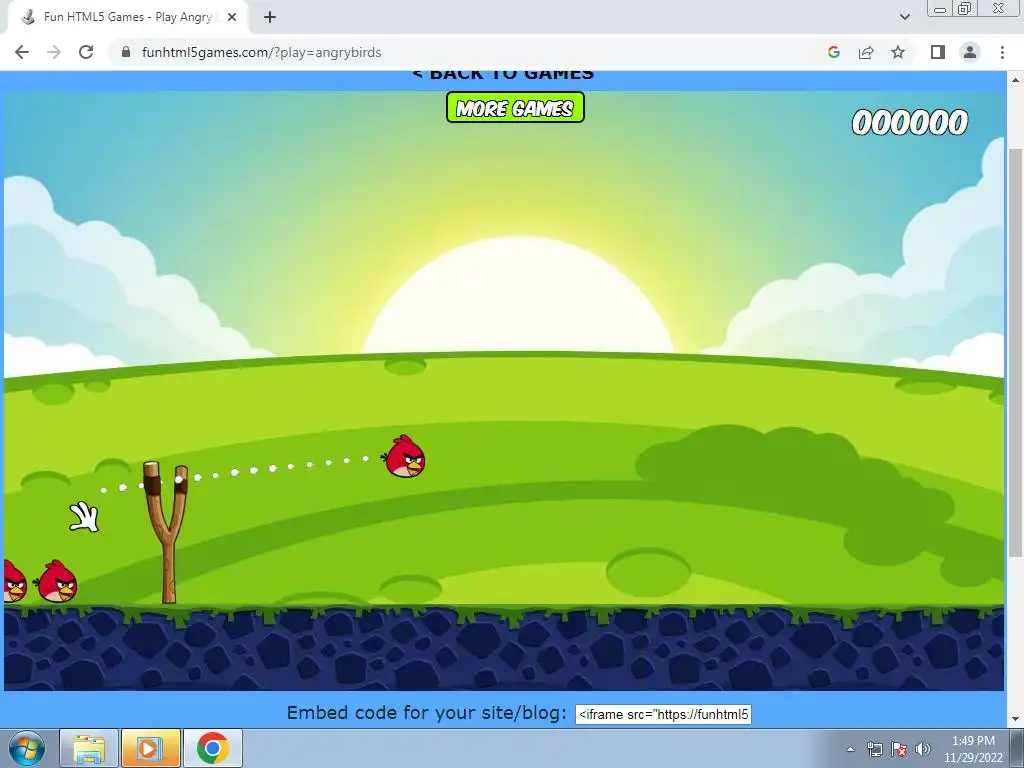Click the waiting red bird beside slingshot
Screen dimensions: 1024x768
[57, 581]
